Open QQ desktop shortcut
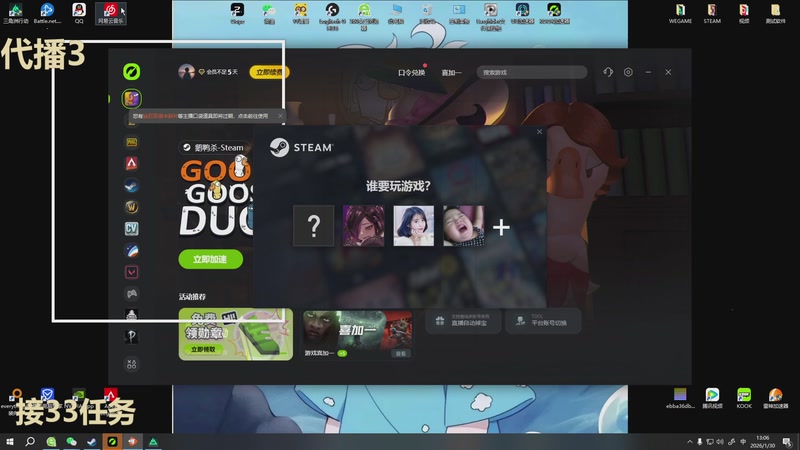This screenshot has width=800, height=450. pyautogui.click(x=79, y=13)
